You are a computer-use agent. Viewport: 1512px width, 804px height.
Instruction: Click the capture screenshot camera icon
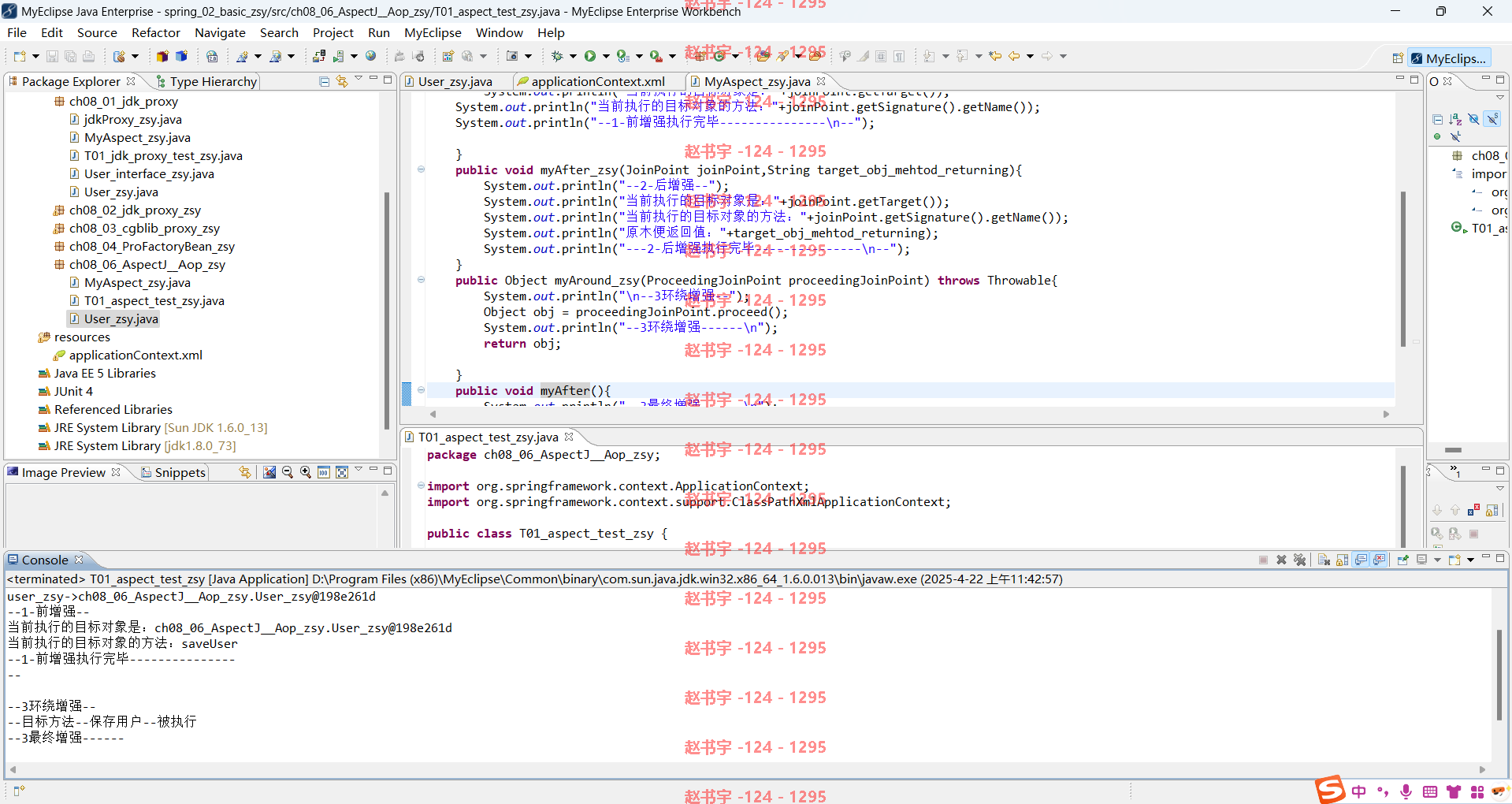(x=512, y=56)
